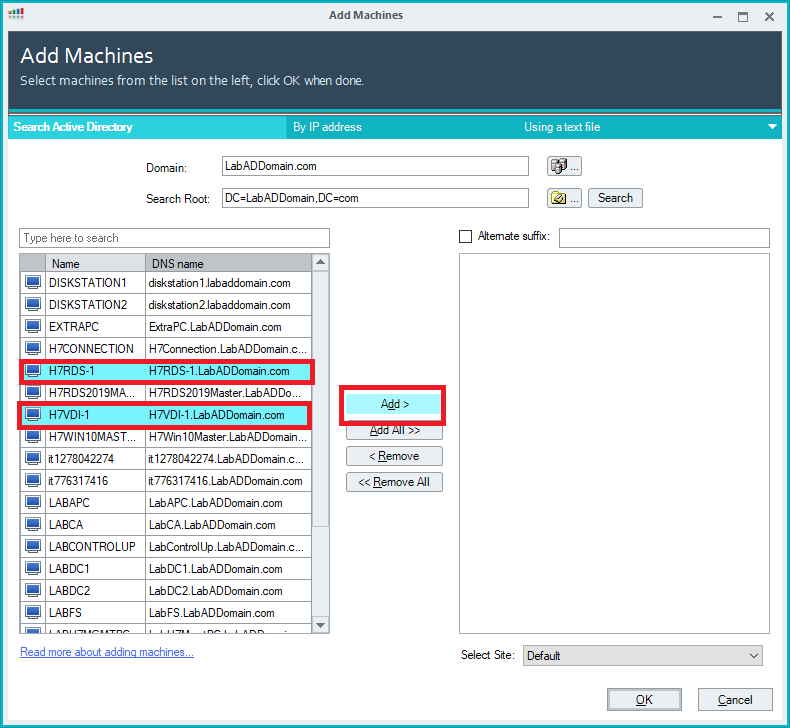Click the computer icon beside LABAPC
This screenshot has height=728, width=790.
tap(33, 503)
